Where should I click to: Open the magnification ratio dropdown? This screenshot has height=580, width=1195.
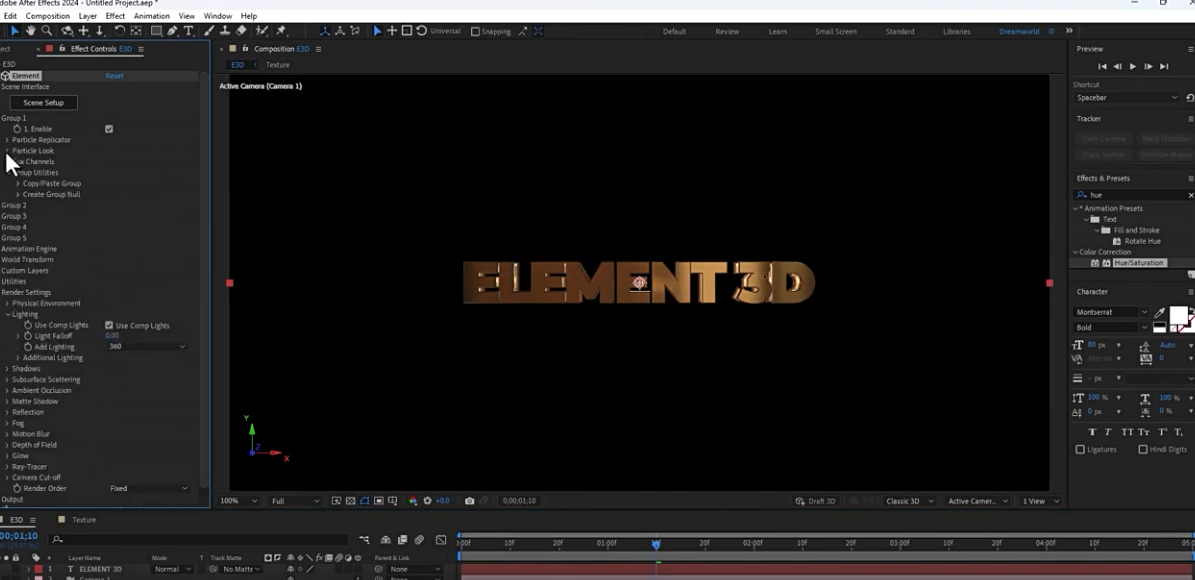239,501
